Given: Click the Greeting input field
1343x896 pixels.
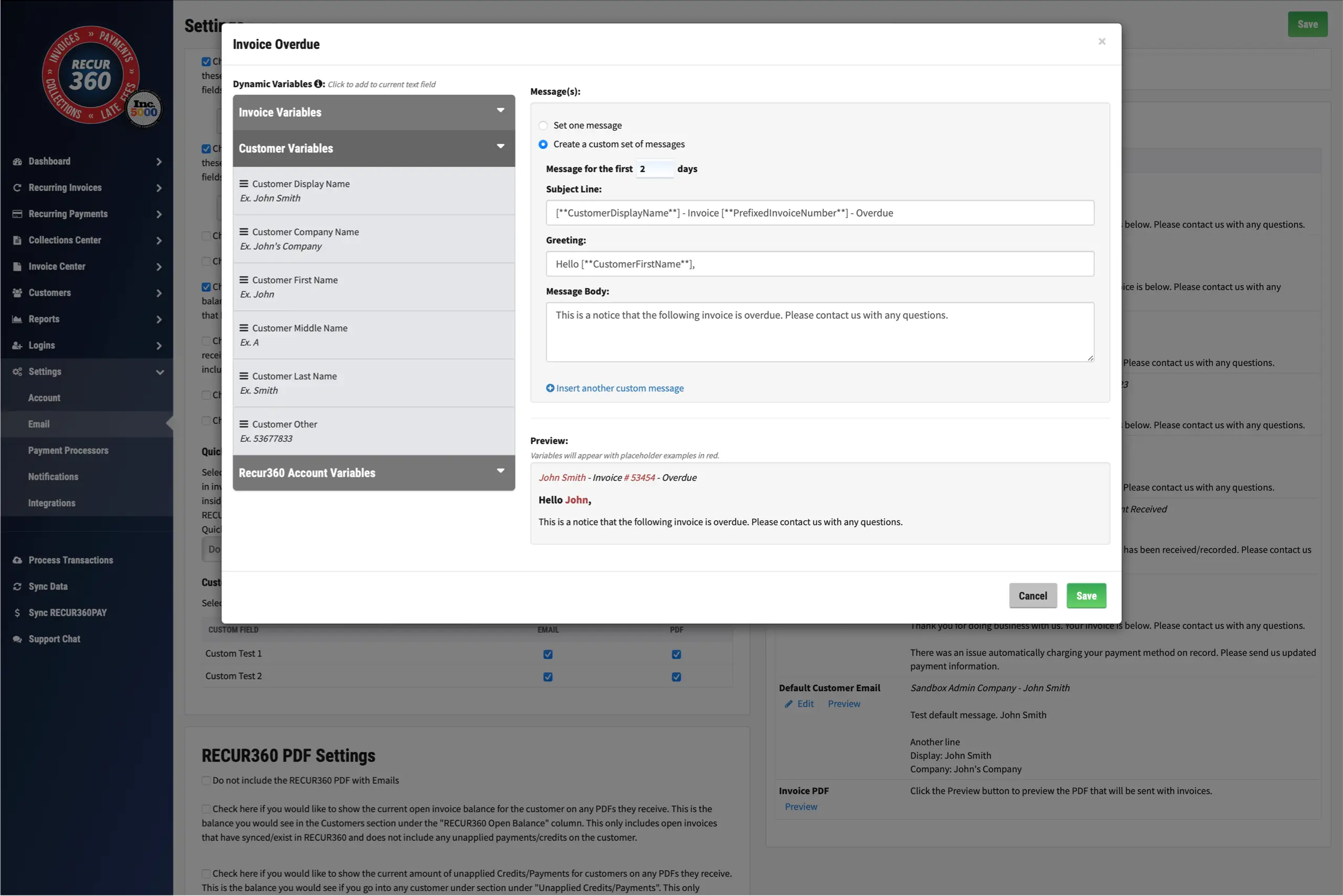Looking at the screenshot, I should coord(819,264).
